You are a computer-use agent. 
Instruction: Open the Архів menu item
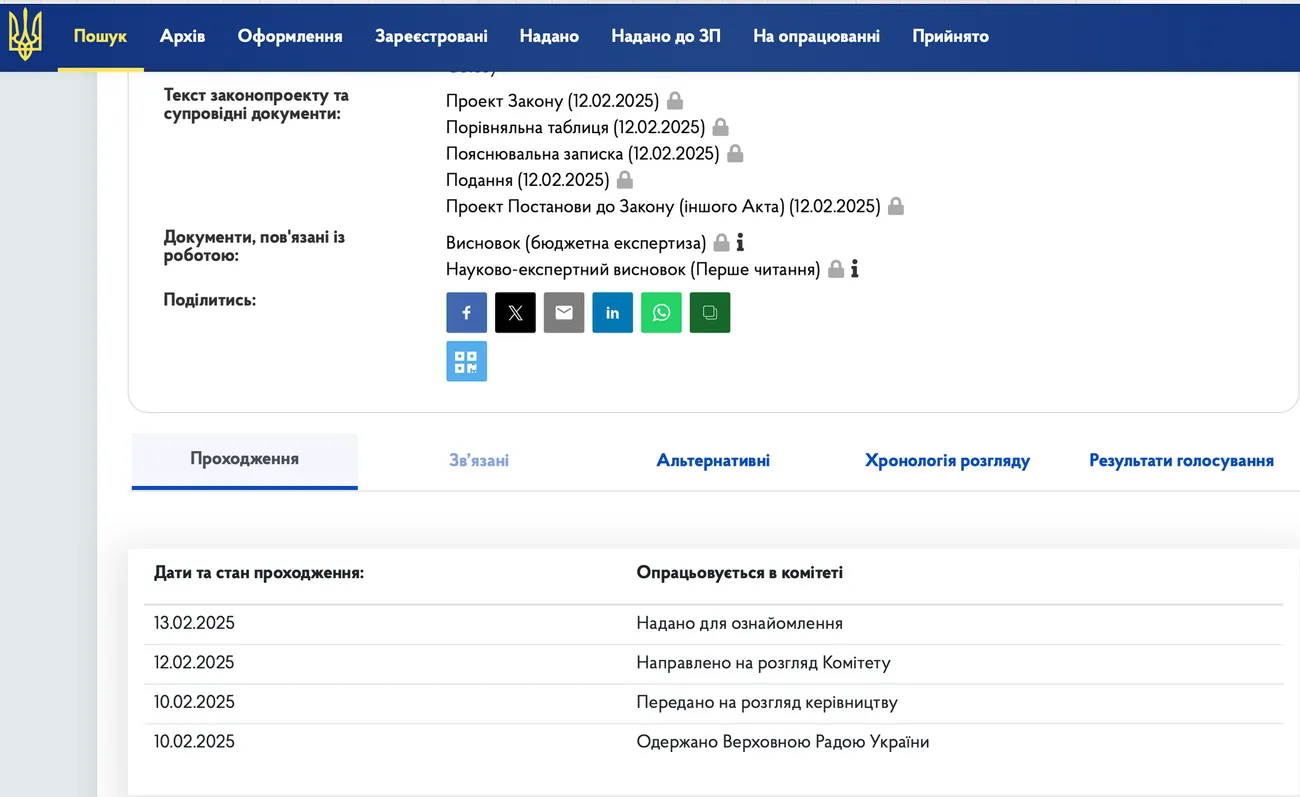[182, 36]
